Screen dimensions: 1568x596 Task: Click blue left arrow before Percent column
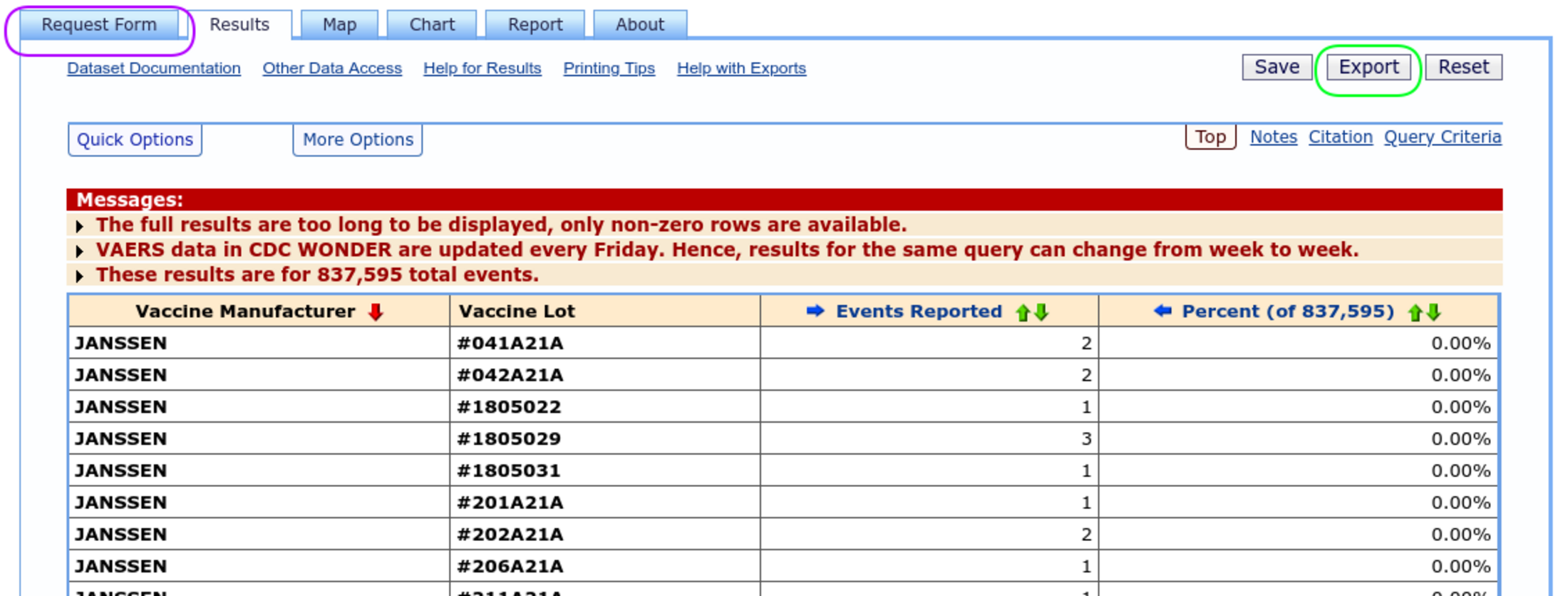coord(1162,311)
